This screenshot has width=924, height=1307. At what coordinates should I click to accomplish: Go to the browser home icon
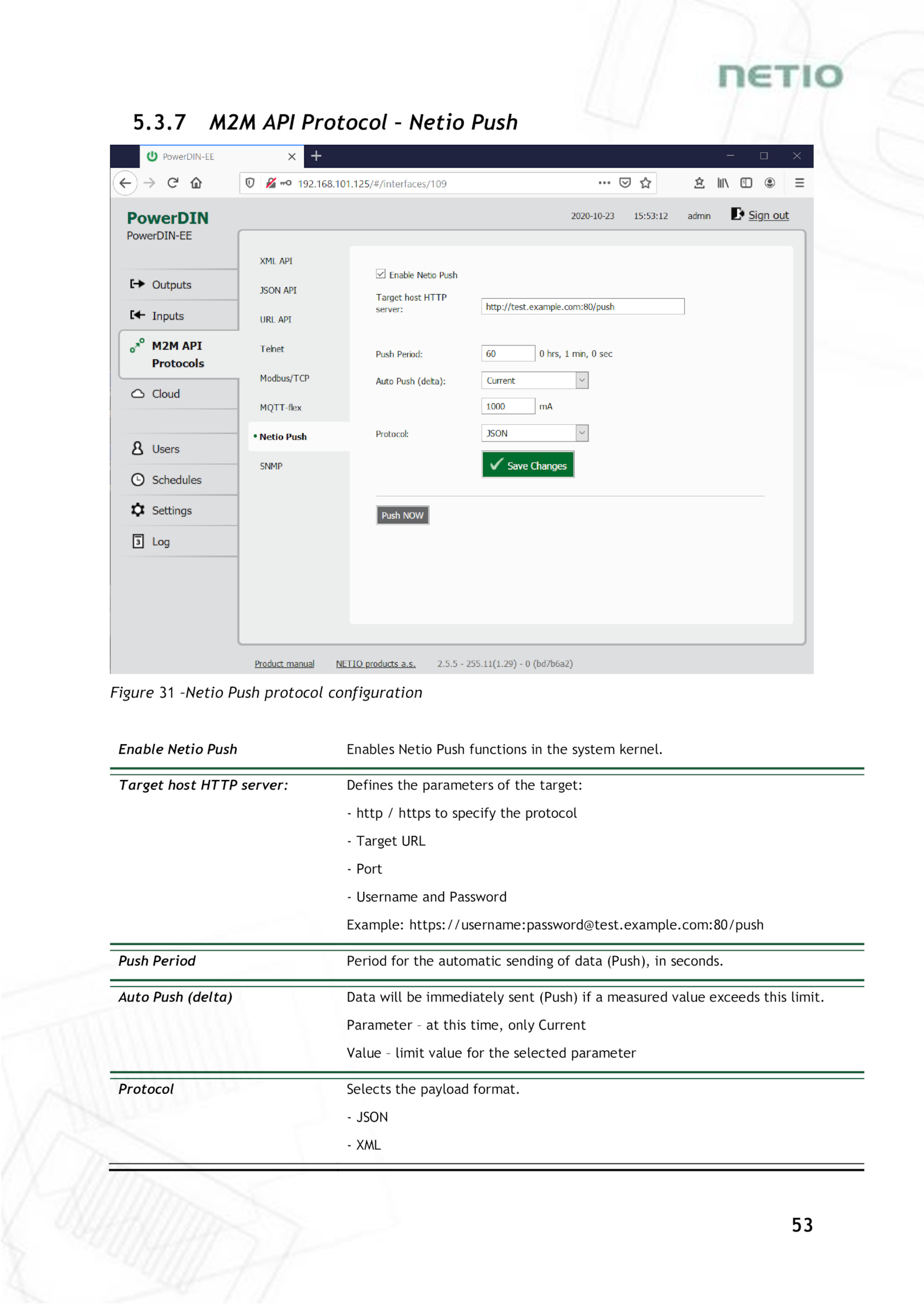tap(196, 183)
